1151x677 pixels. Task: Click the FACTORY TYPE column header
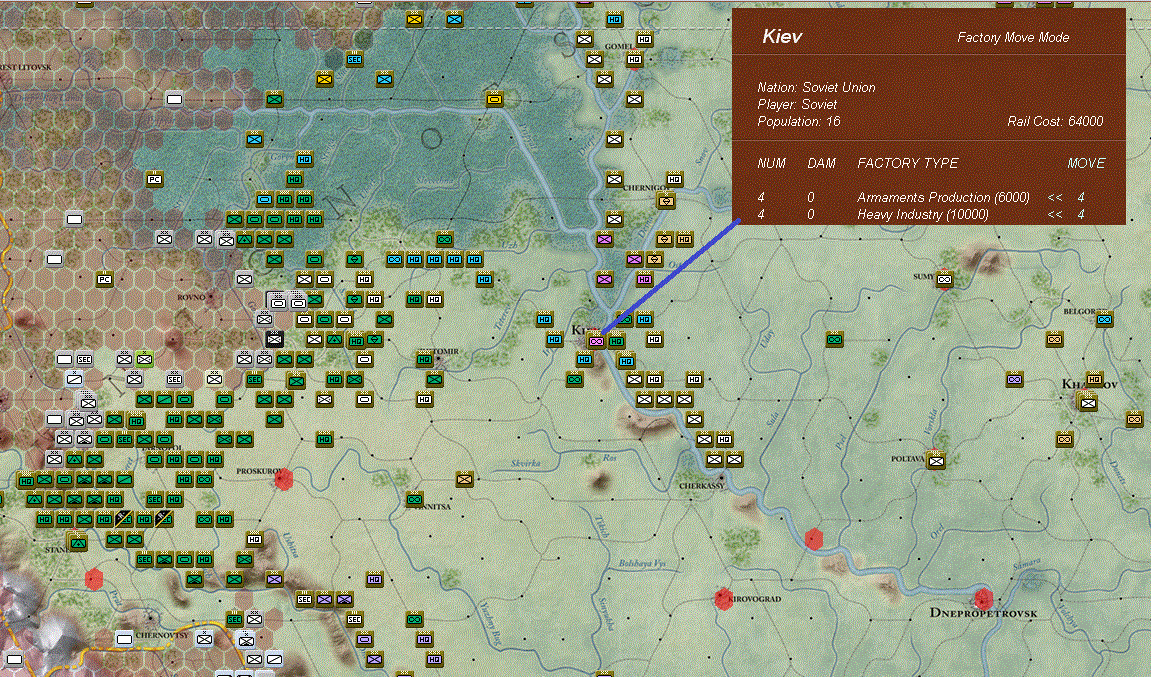pos(907,163)
